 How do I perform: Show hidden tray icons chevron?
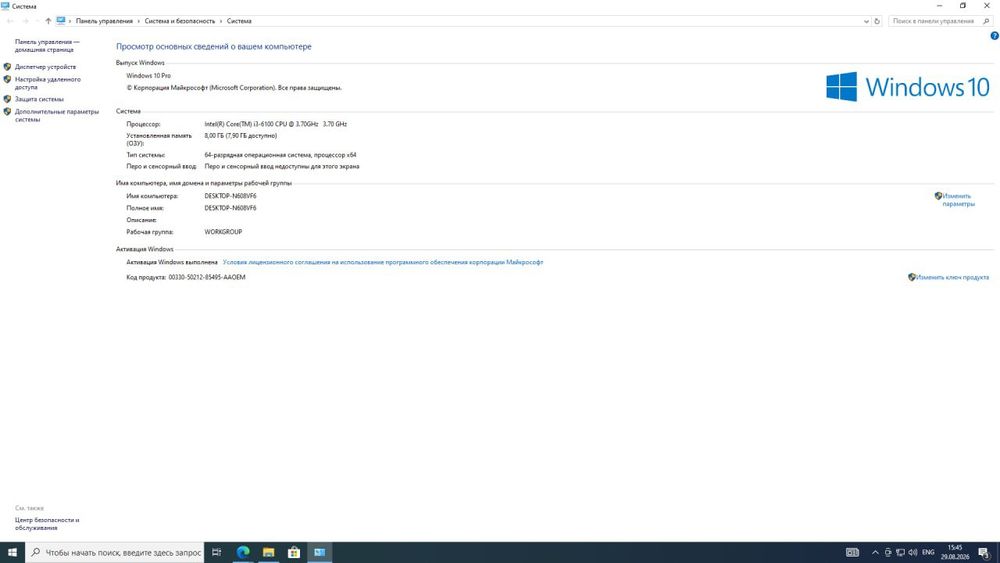click(876, 552)
